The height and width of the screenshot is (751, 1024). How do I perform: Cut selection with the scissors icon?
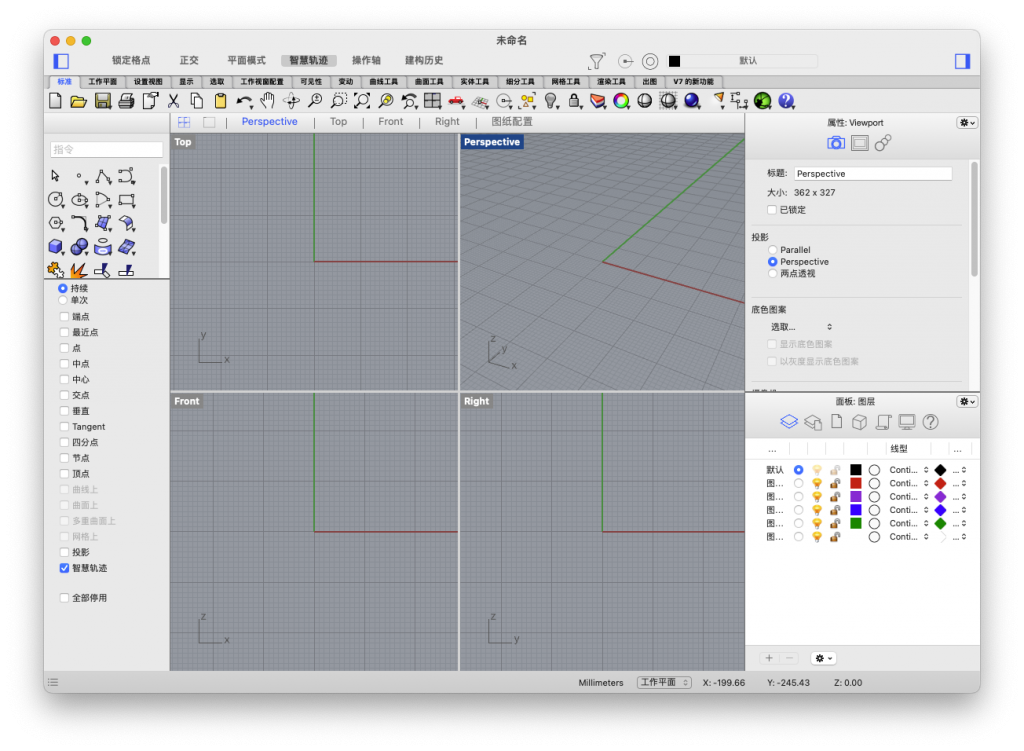click(x=174, y=101)
